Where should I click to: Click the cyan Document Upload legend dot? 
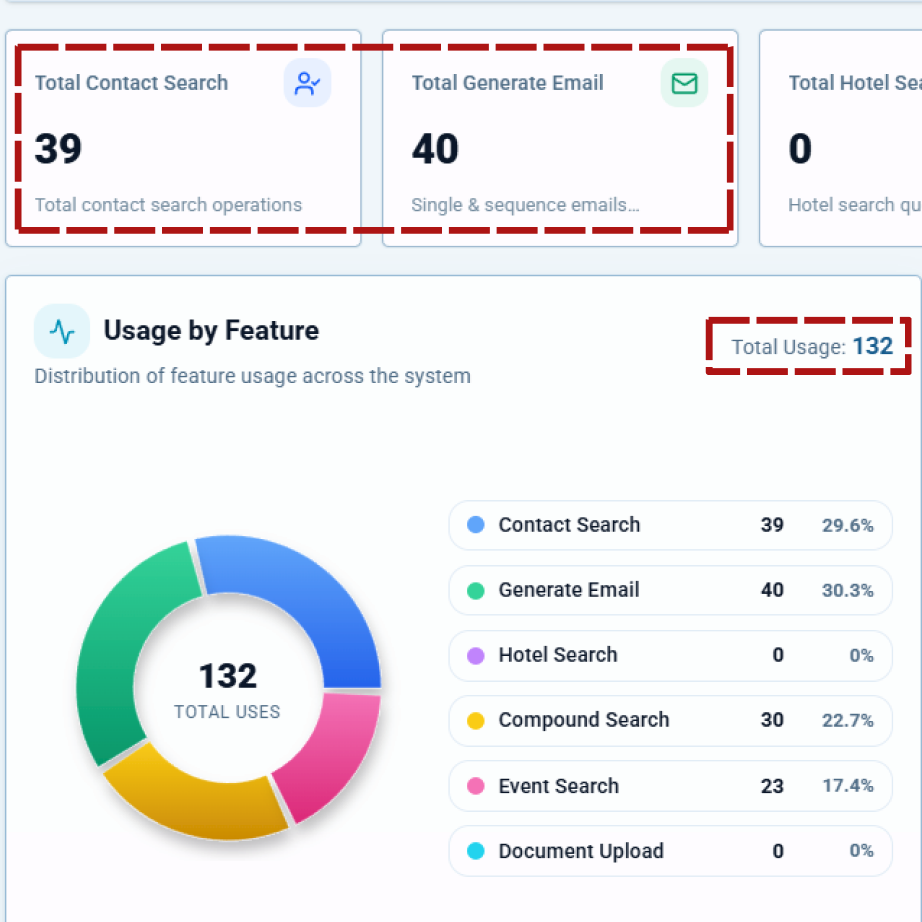click(x=476, y=851)
